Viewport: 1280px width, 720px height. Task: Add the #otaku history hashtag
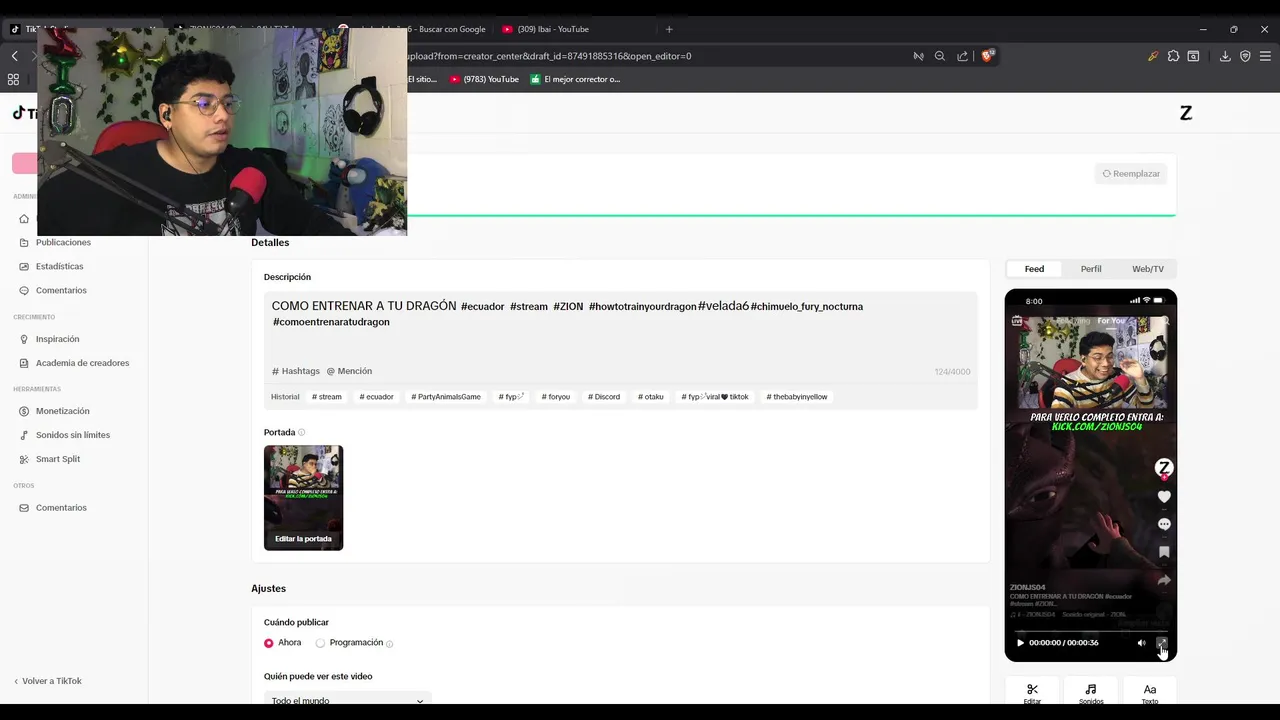coord(651,397)
